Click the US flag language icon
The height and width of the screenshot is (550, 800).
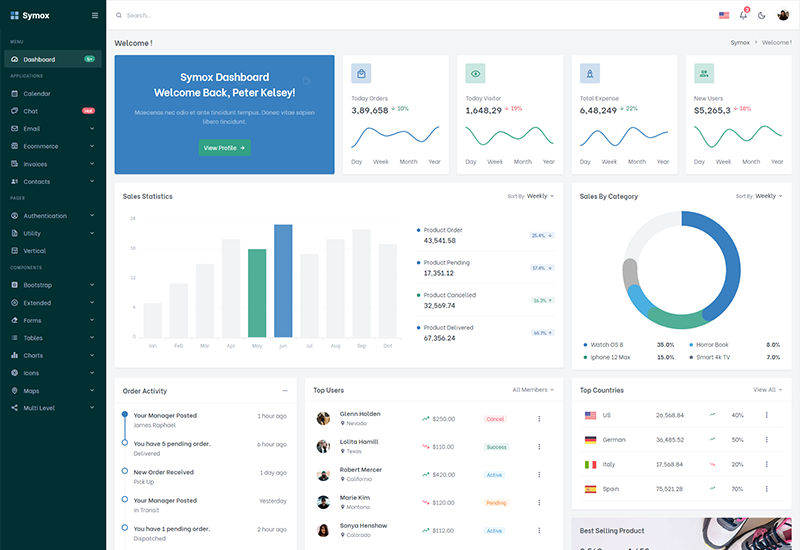pos(724,15)
